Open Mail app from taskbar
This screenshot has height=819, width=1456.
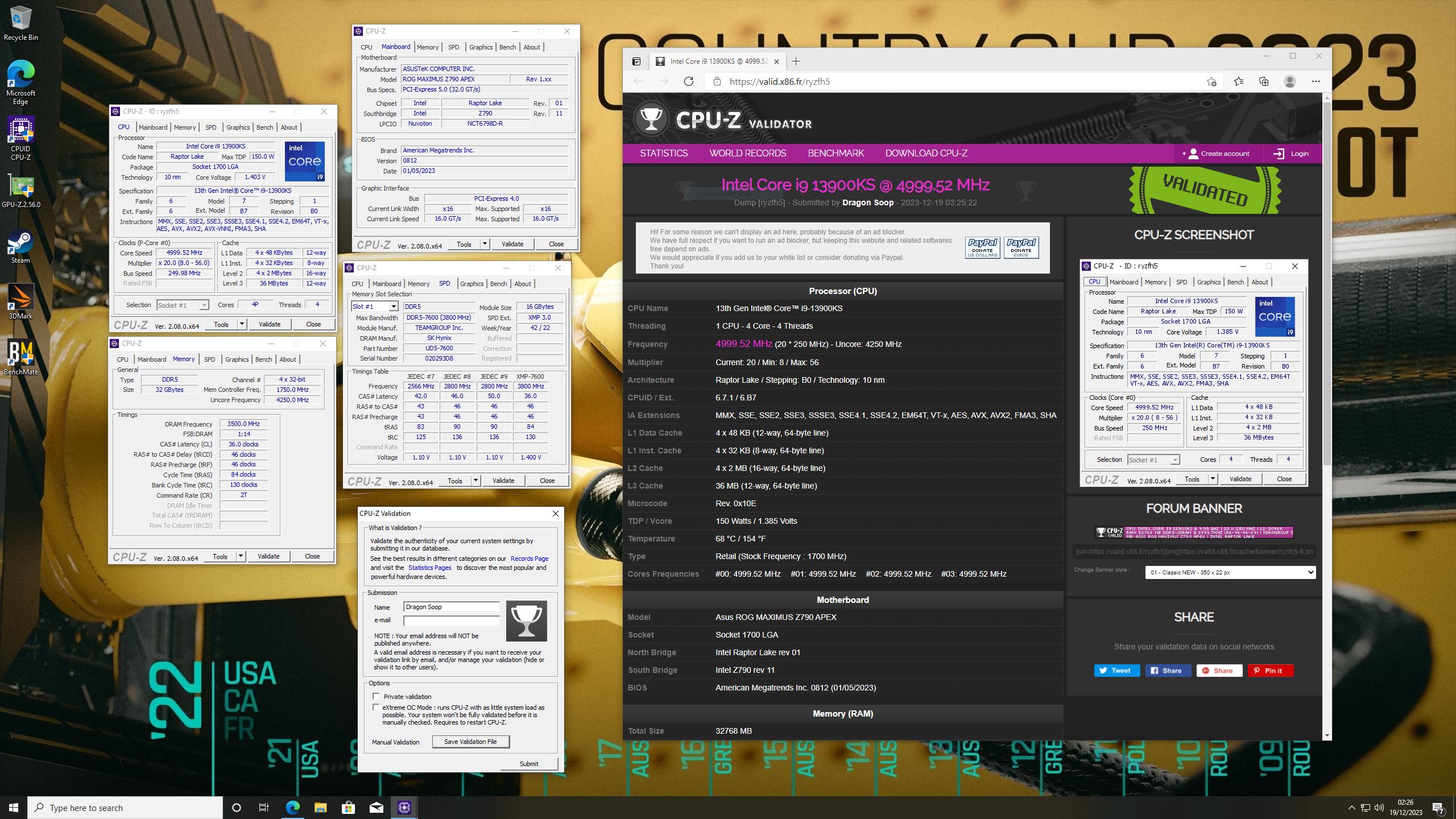(x=376, y=808)
